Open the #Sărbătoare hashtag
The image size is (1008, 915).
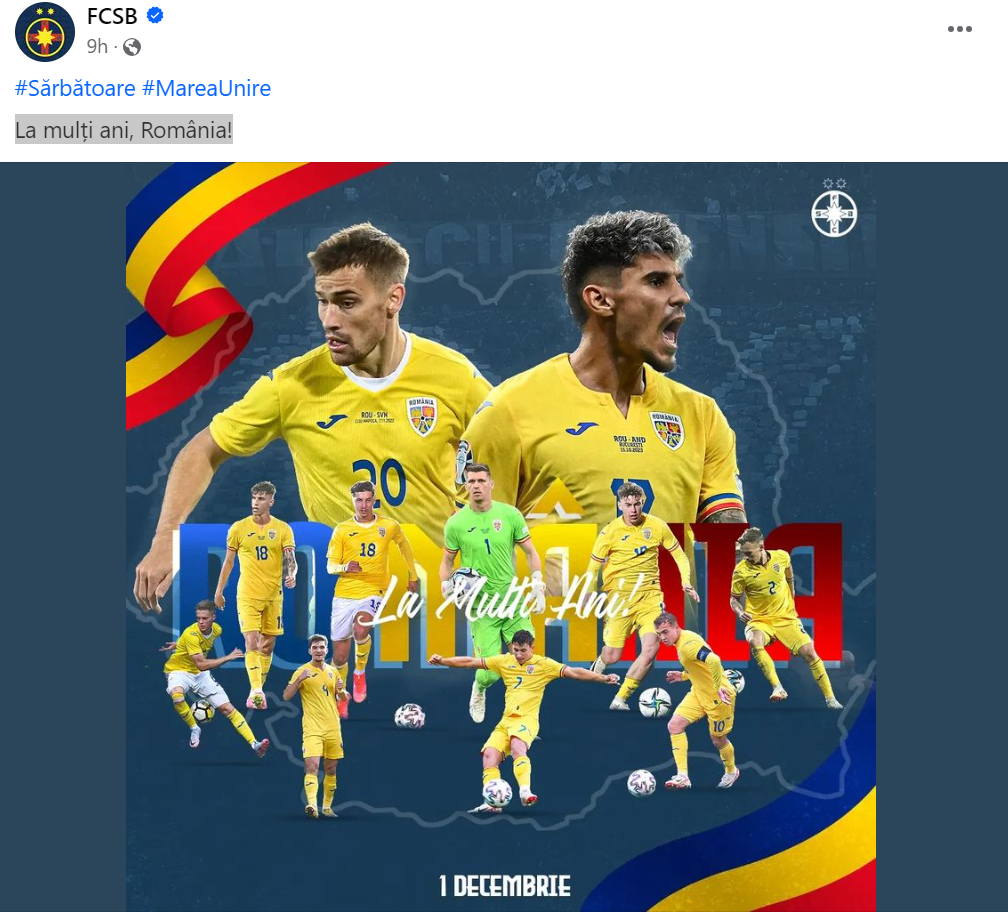pyautogui.click(x=75, y=89)
